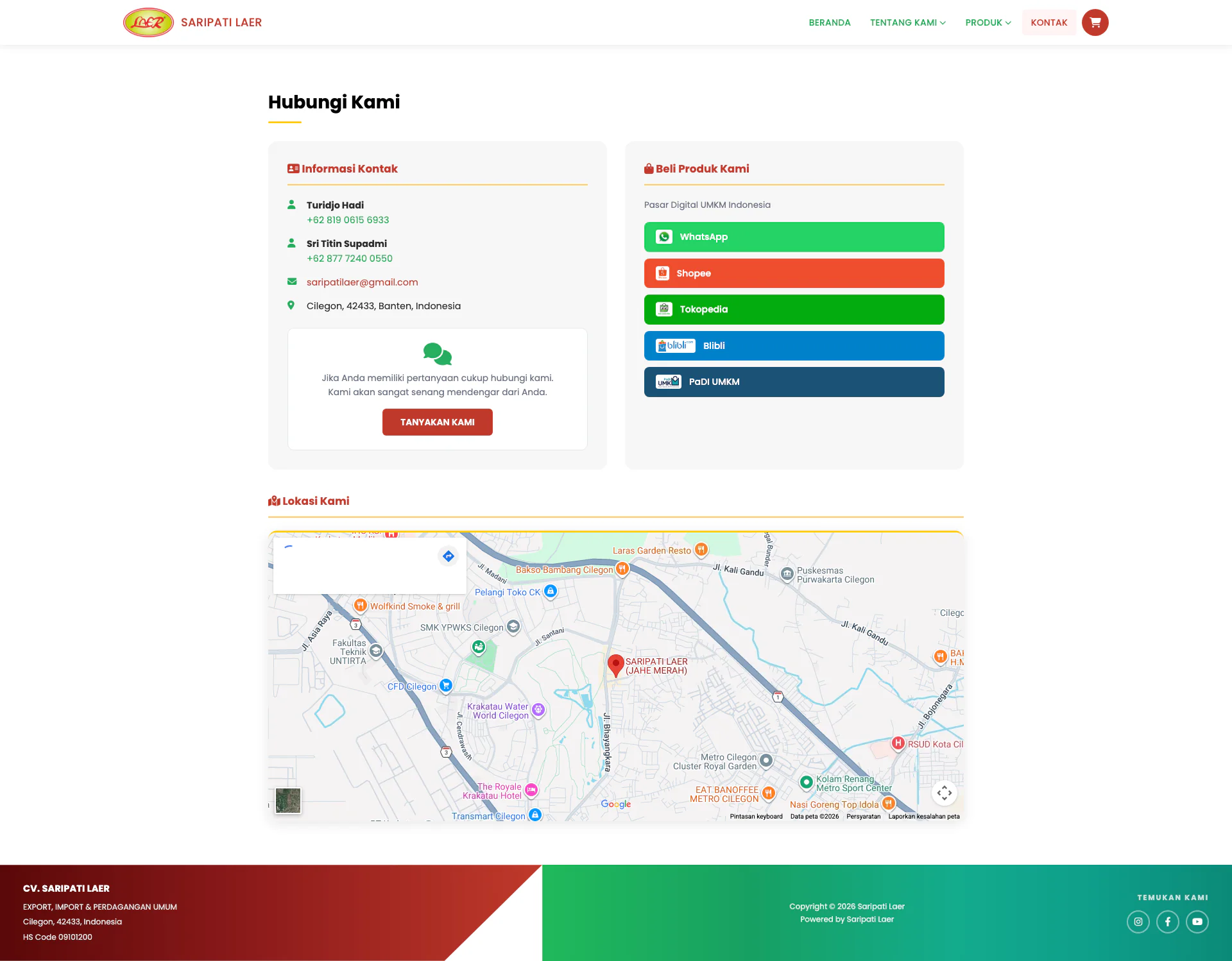The height and width of the screenshot is (961, 1232).
Task: Expand the Produk dropdown menu
Action: [988, 22]
